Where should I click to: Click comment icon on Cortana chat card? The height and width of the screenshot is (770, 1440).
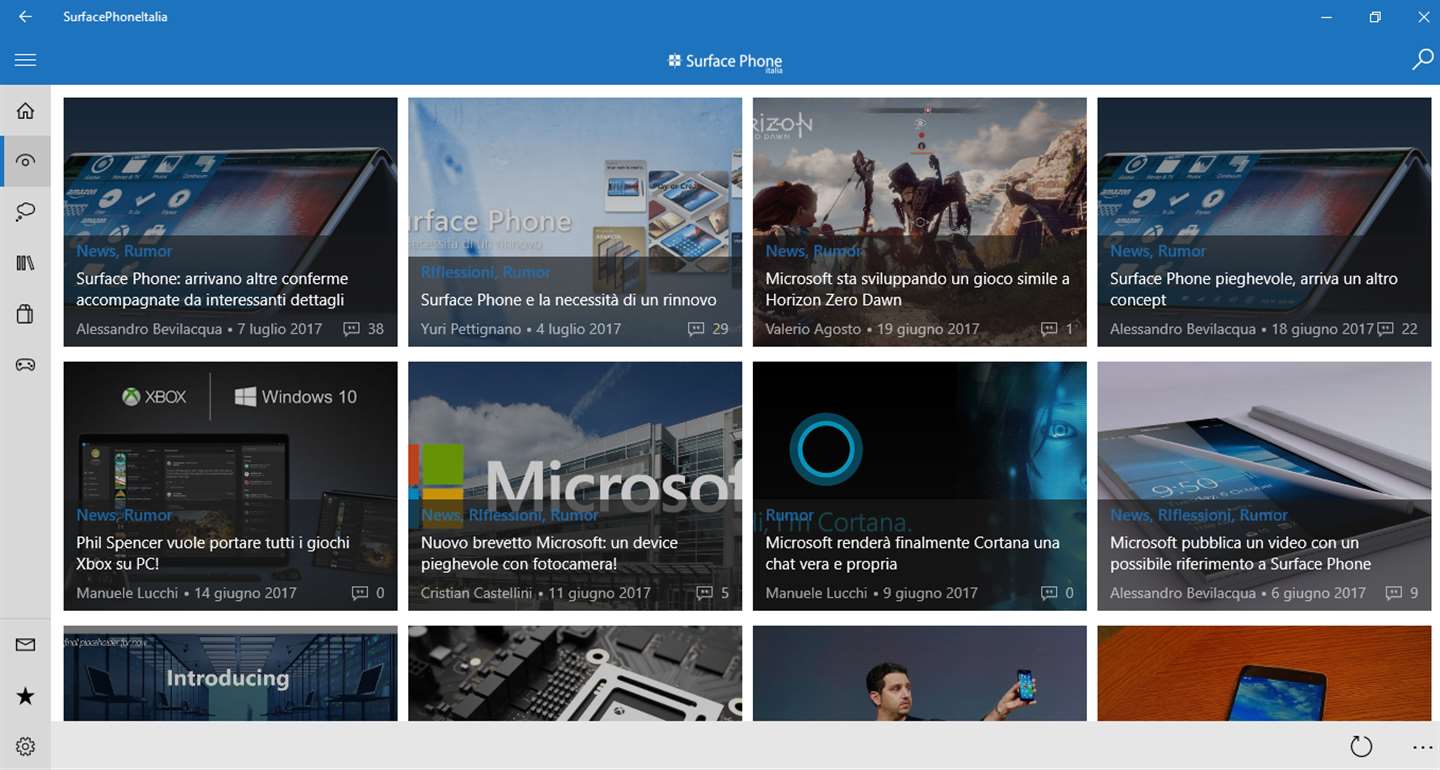tap(1049, 593)
